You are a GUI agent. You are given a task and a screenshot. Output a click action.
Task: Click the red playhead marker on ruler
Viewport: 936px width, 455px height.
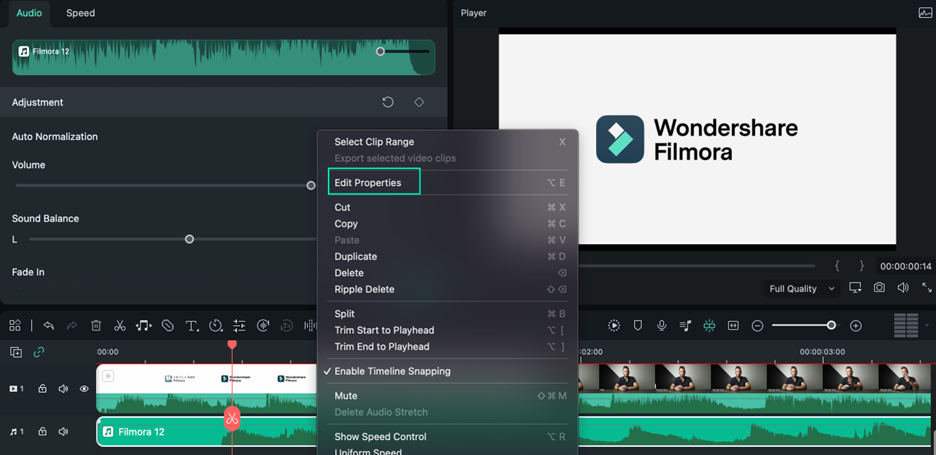(x=232, y=345)
